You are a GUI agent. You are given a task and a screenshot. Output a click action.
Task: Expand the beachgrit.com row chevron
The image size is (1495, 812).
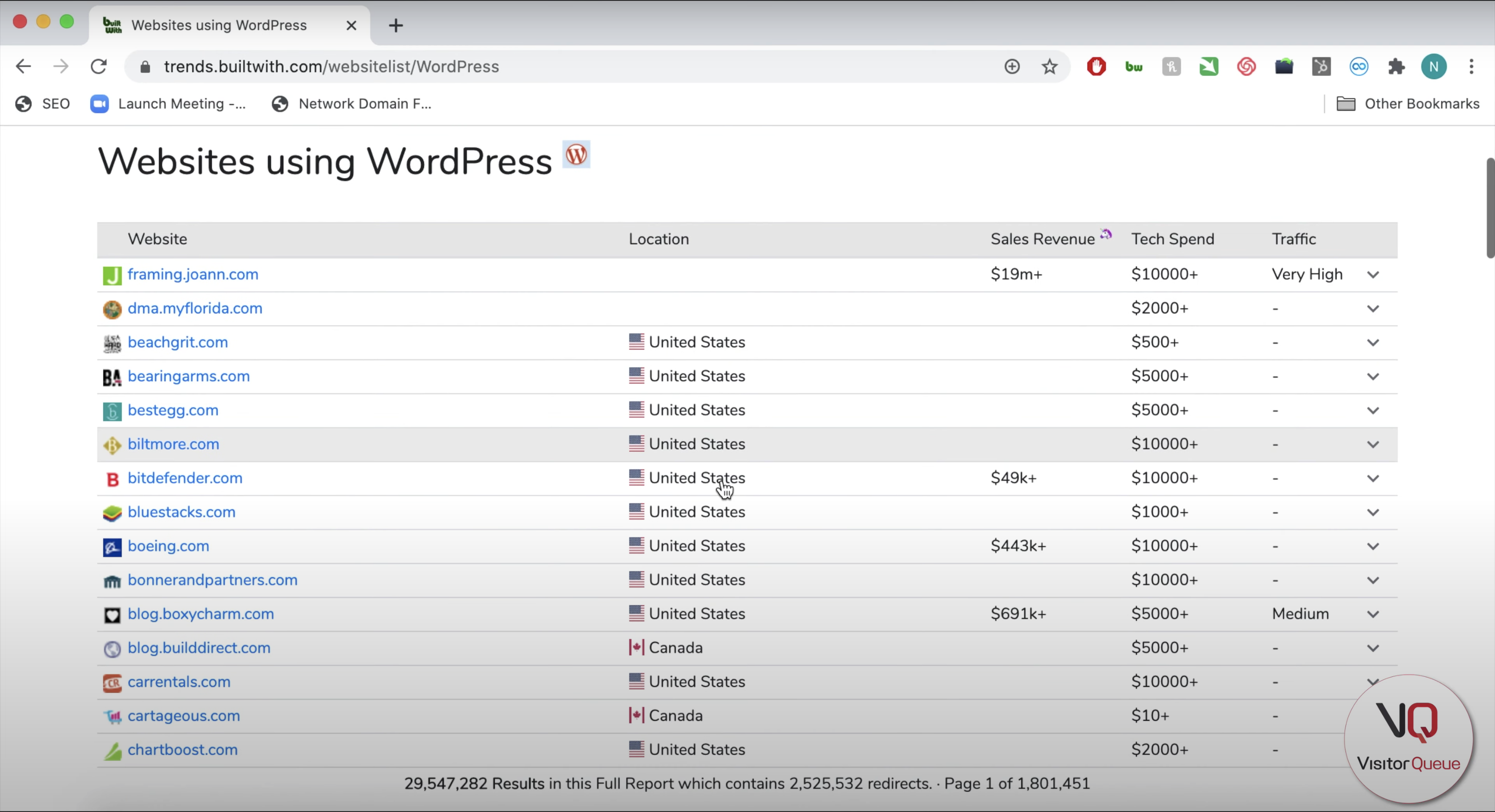pyautogui.click(x=1373, y=343)
